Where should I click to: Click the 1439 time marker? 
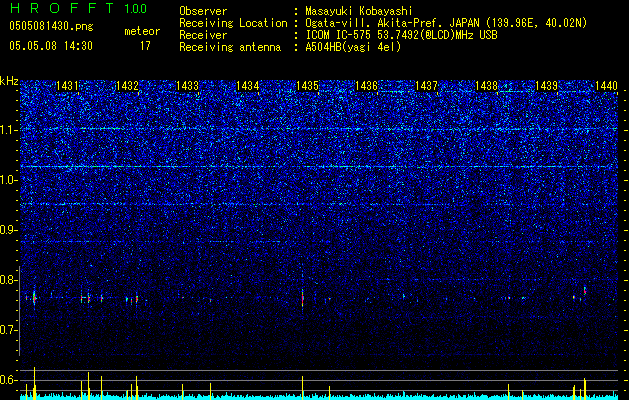click(x=546, y=86)
